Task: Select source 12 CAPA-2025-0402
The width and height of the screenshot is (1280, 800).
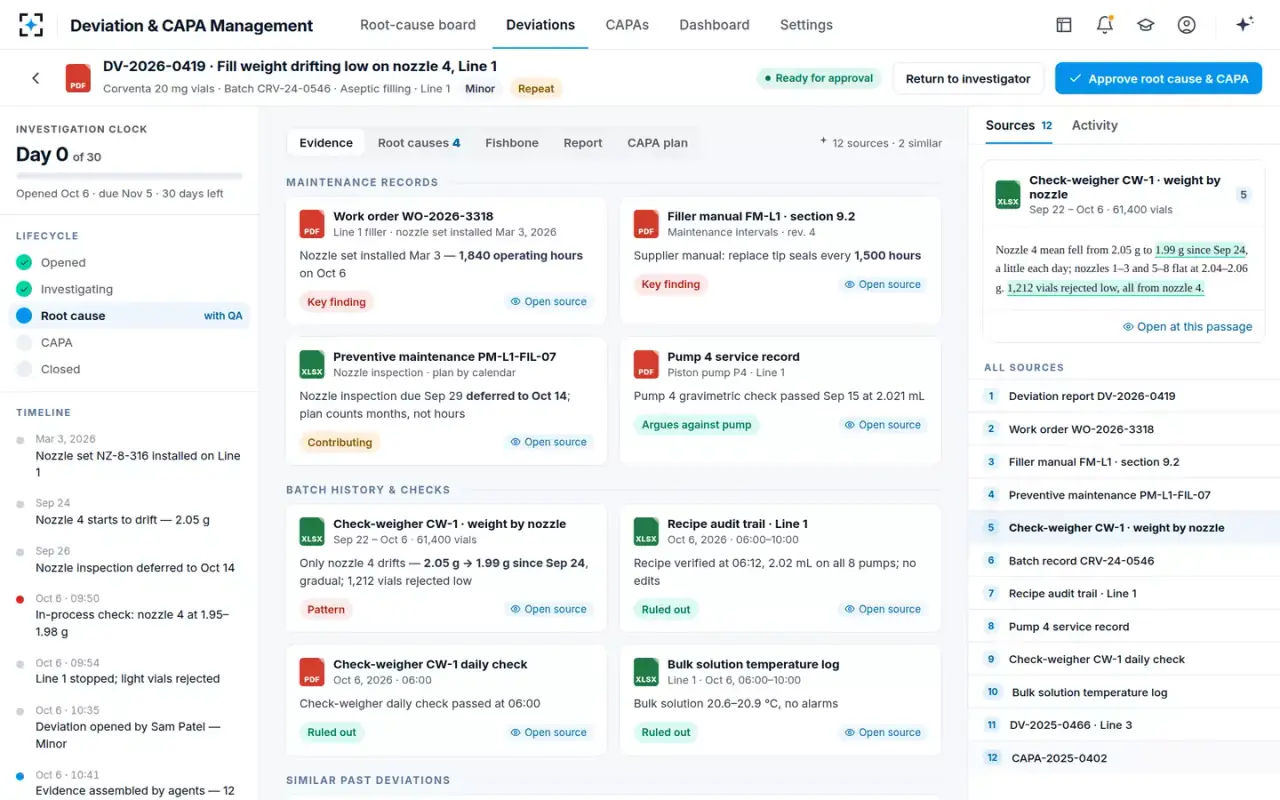Action: click(x=1124, y=758)
